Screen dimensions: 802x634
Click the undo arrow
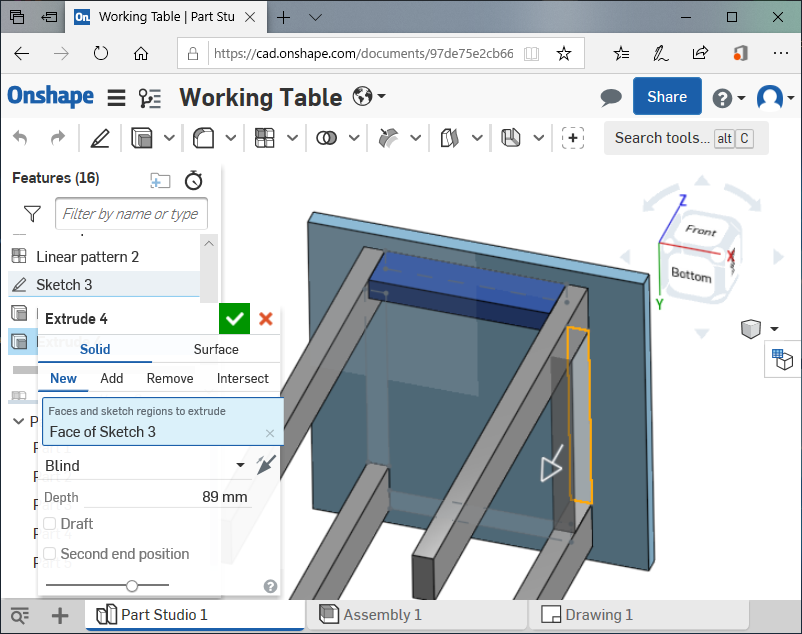[x=20, y=138]
